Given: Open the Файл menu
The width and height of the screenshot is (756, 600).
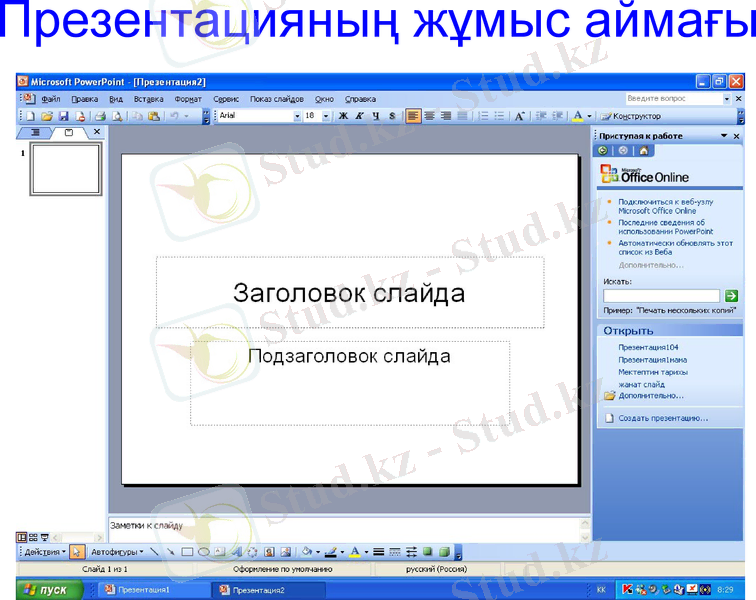Looking at the screenshot, I should (51, 99).
